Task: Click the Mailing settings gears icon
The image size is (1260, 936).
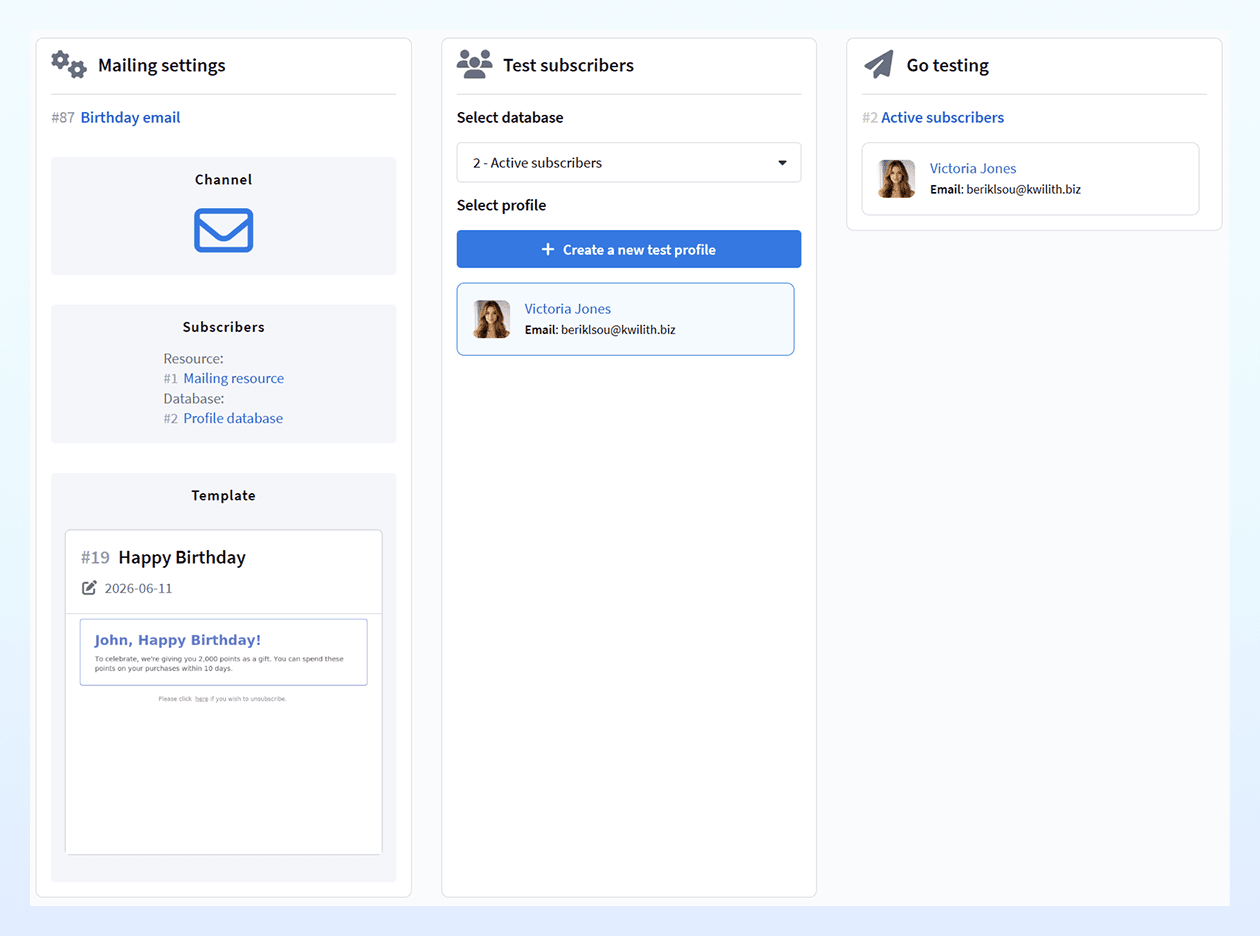Action: (x=69, y=64)
